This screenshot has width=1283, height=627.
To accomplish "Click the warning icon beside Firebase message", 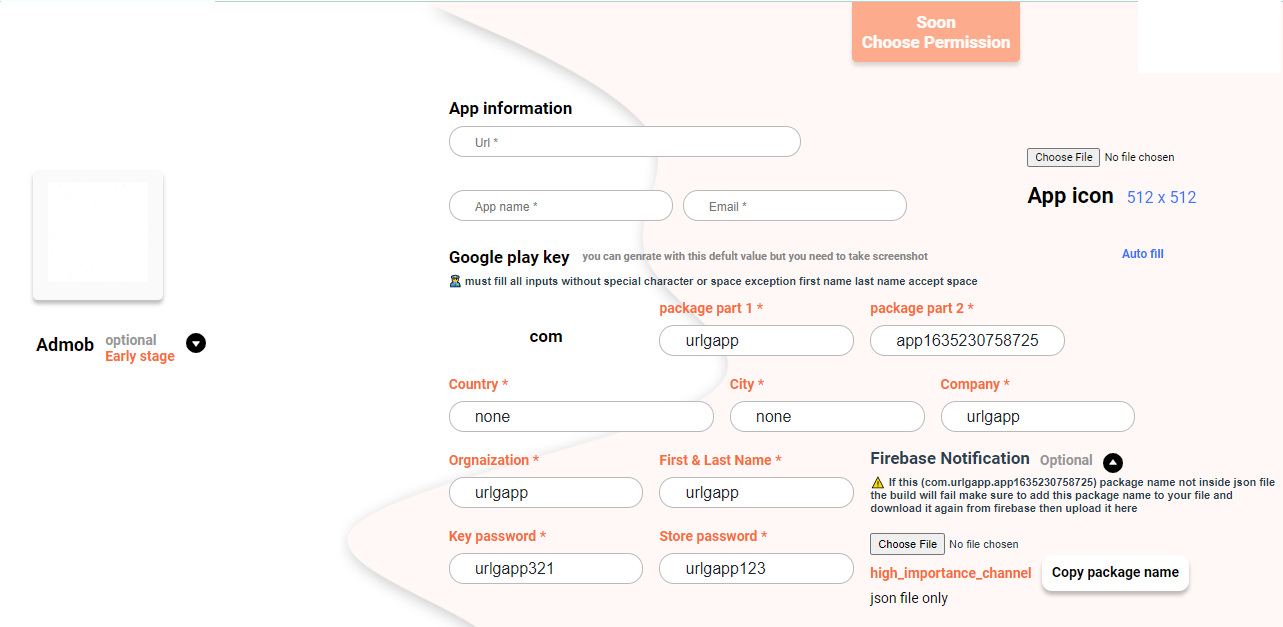I will [877, 482].
